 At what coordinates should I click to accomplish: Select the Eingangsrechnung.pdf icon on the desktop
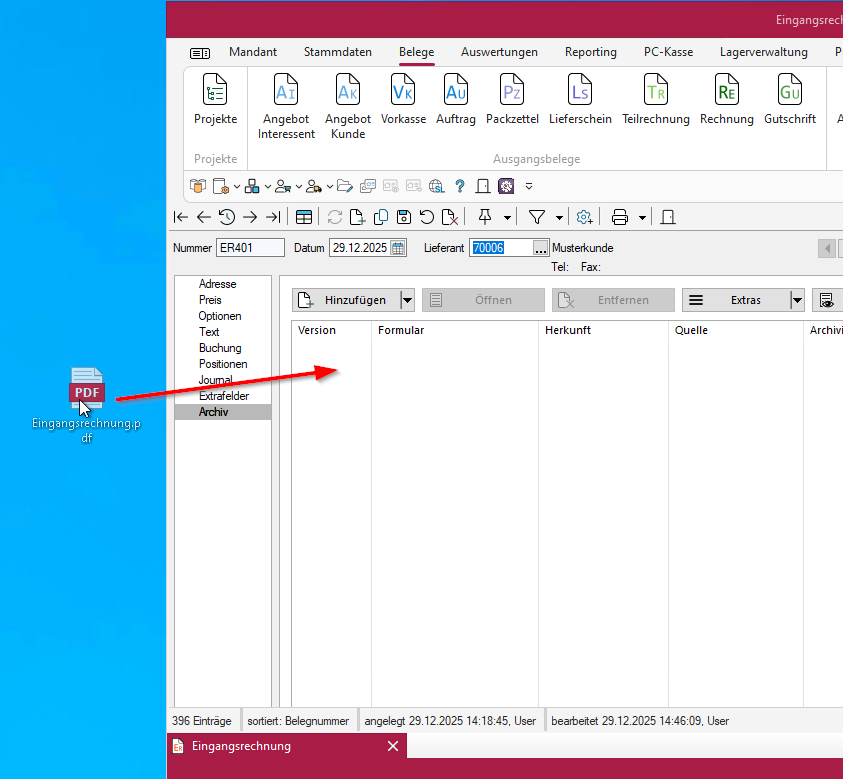click(87, 390)
